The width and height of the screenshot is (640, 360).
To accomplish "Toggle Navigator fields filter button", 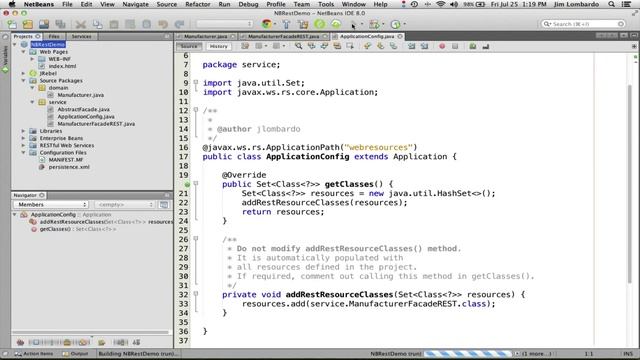I will (x=36, y=342).
